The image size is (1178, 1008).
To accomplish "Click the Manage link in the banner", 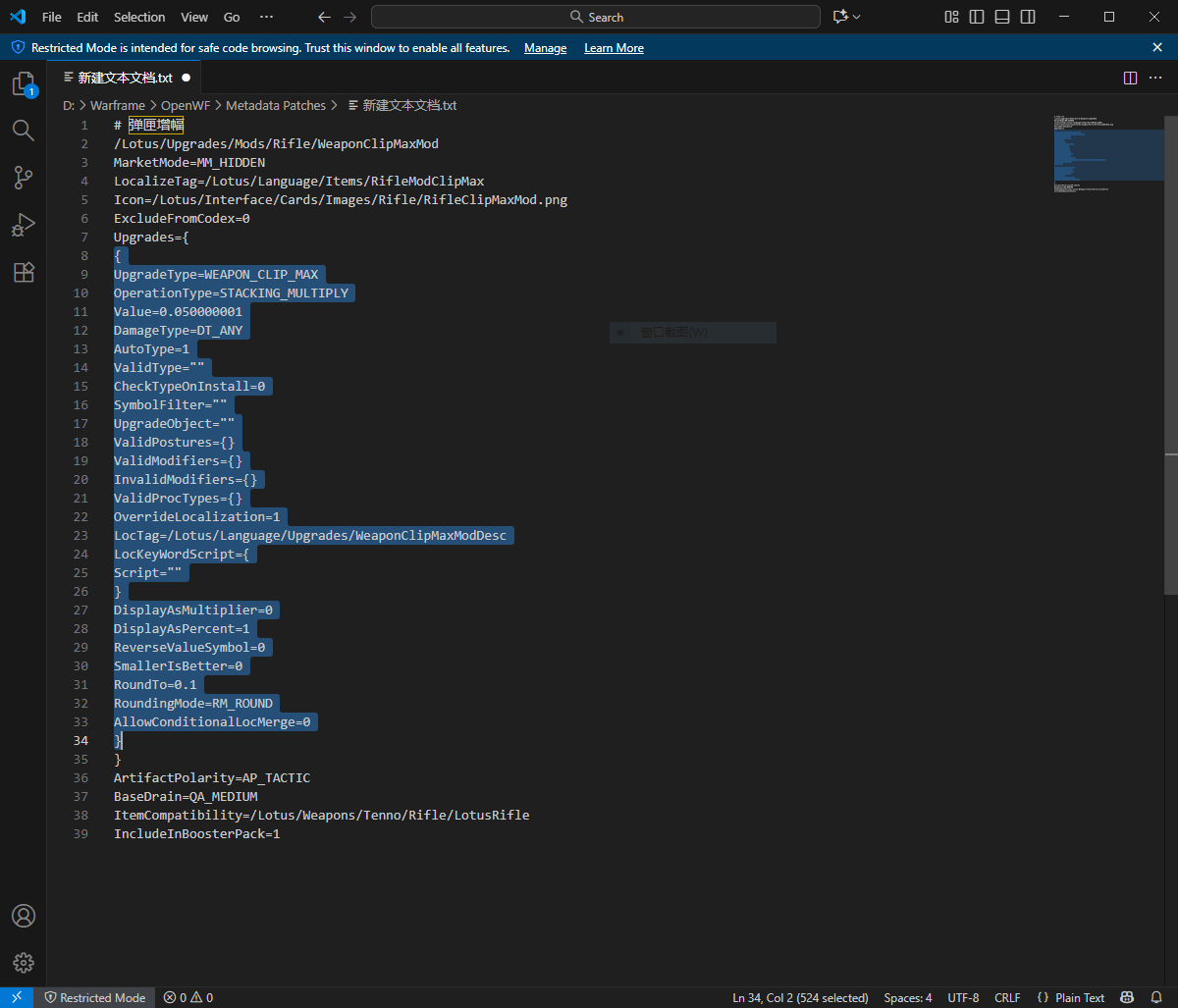I will 545,48.
